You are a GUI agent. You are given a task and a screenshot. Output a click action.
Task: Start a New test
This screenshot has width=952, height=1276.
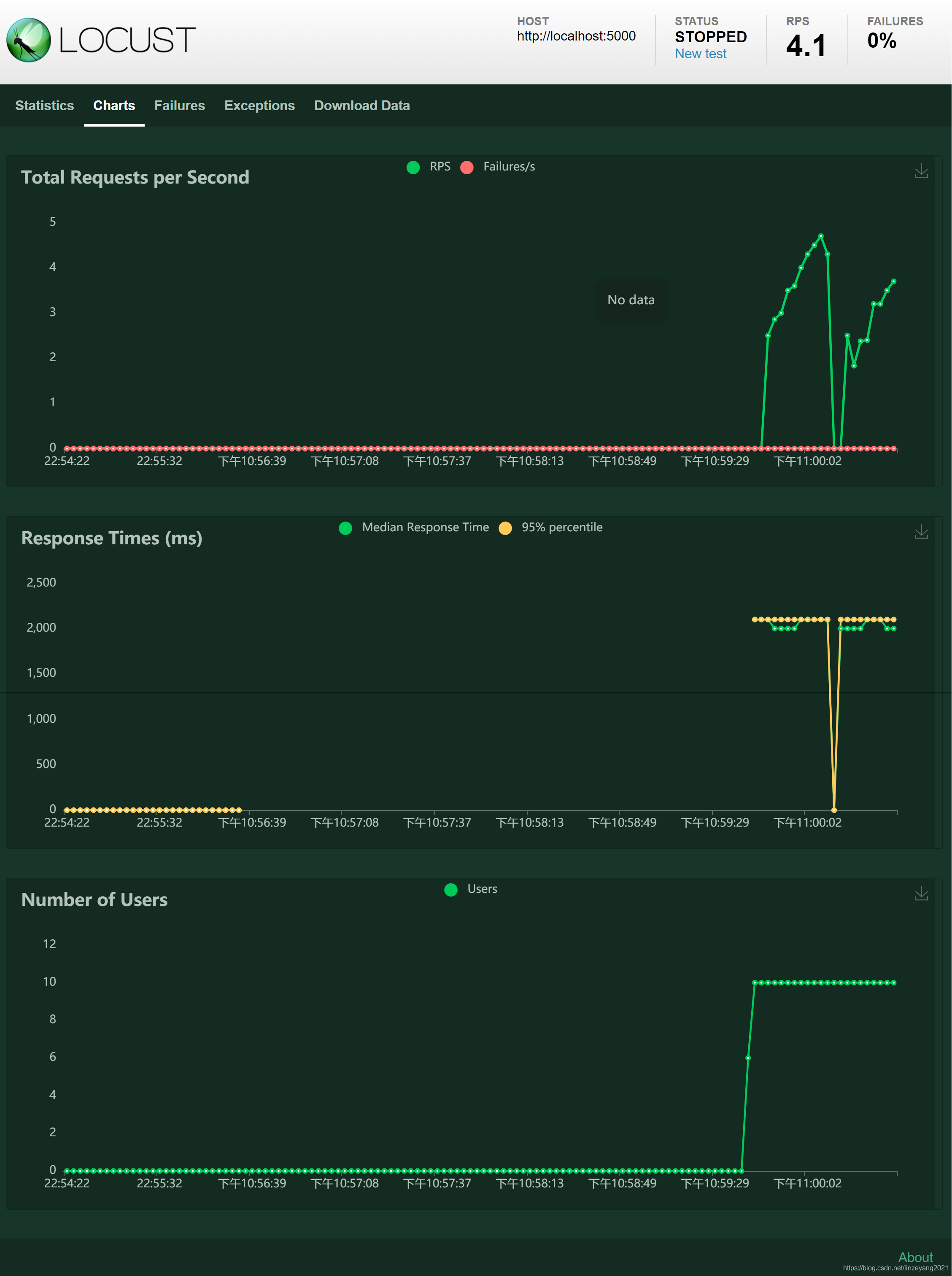point(700,54)
